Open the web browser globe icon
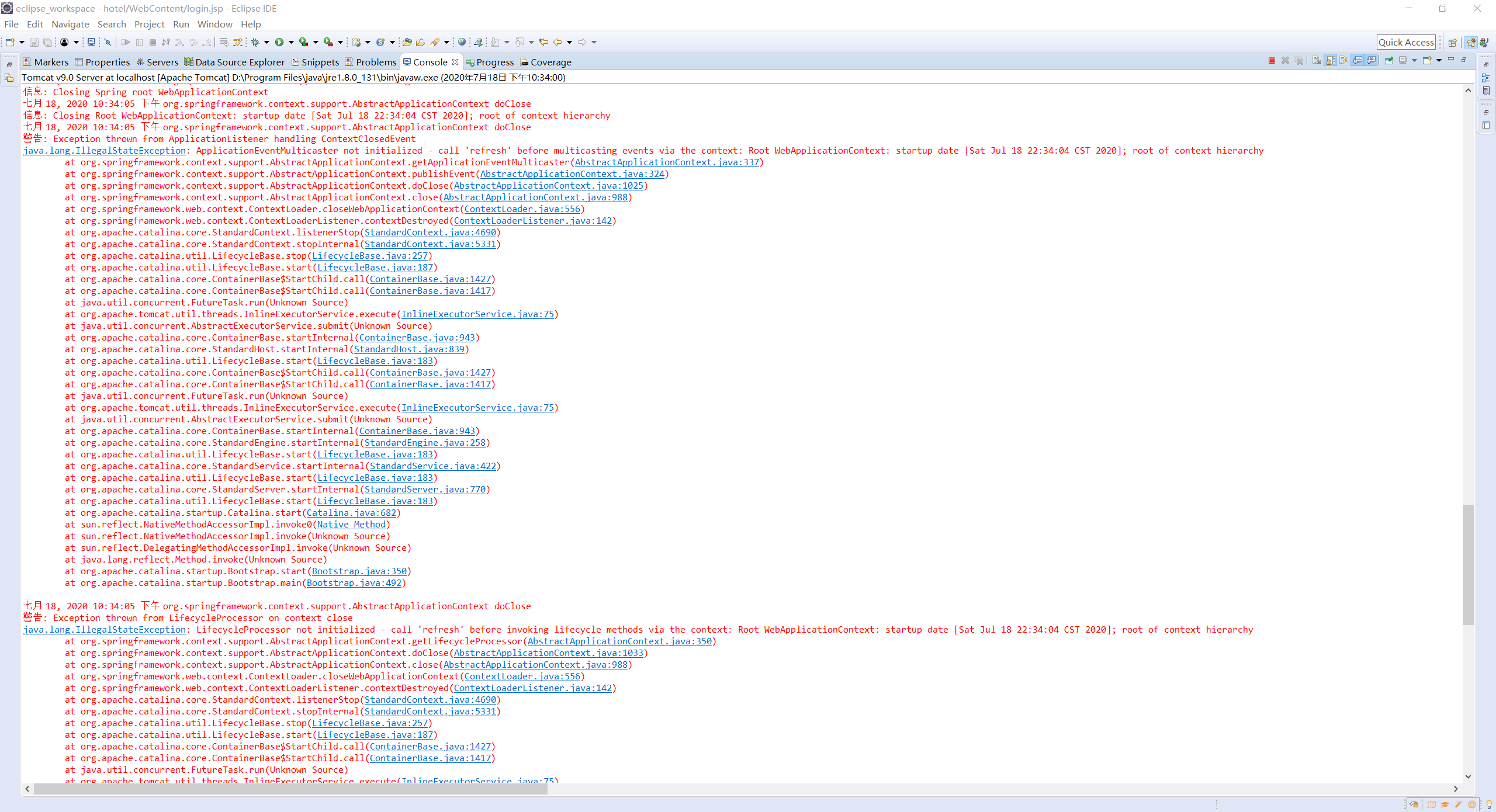Viewport: 1496px width, 812px height. [462, 42]
